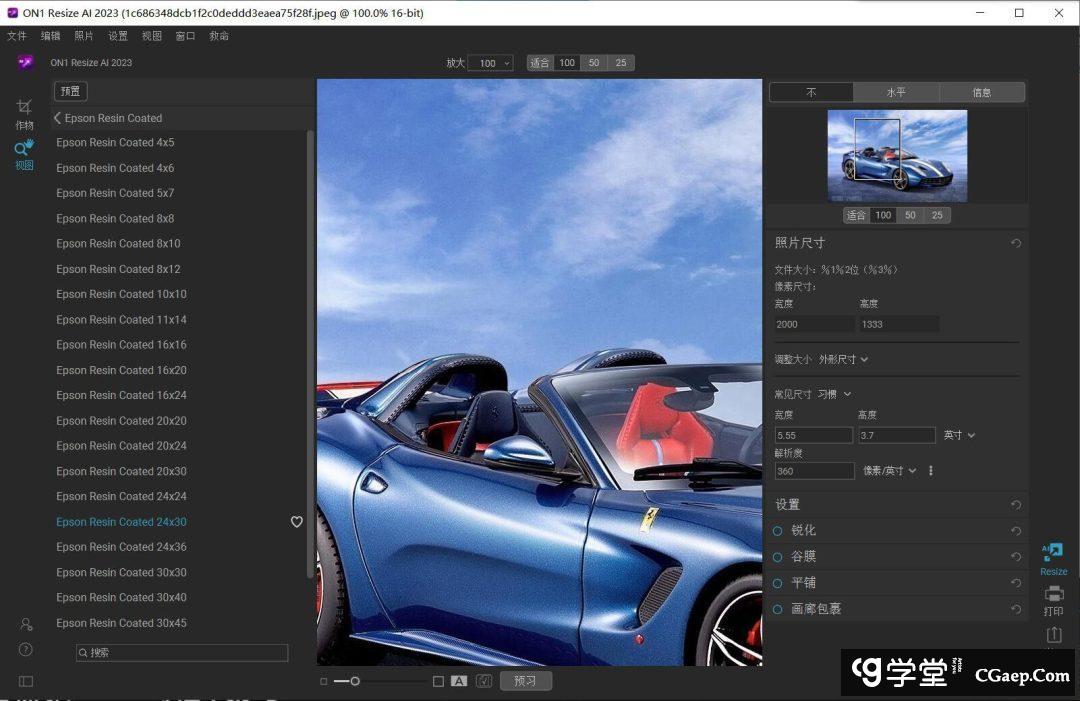1080x701 pixels.
Task: Click the share/export icon below Print
Action: [x=1053, y=635]
